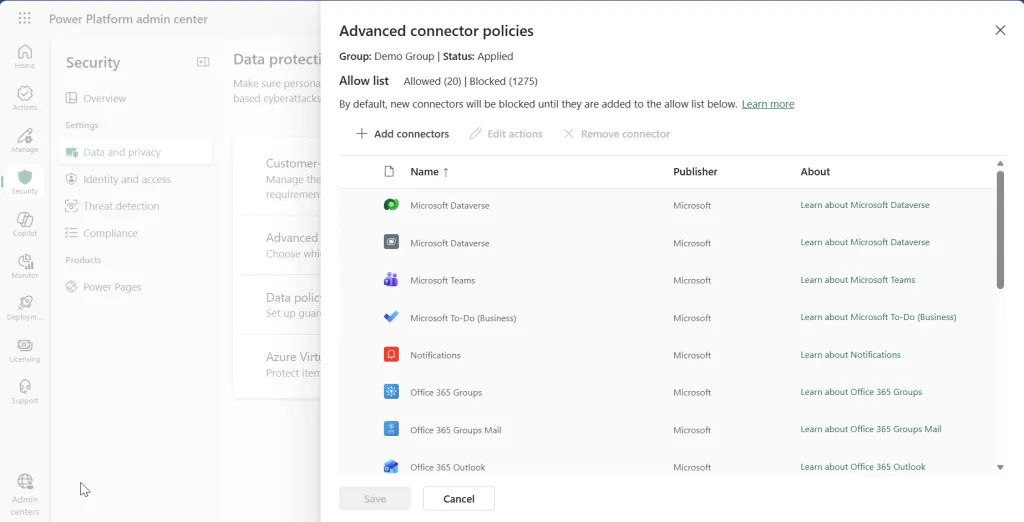Click the Office 365 Outlook connector icon

(391, 467)
